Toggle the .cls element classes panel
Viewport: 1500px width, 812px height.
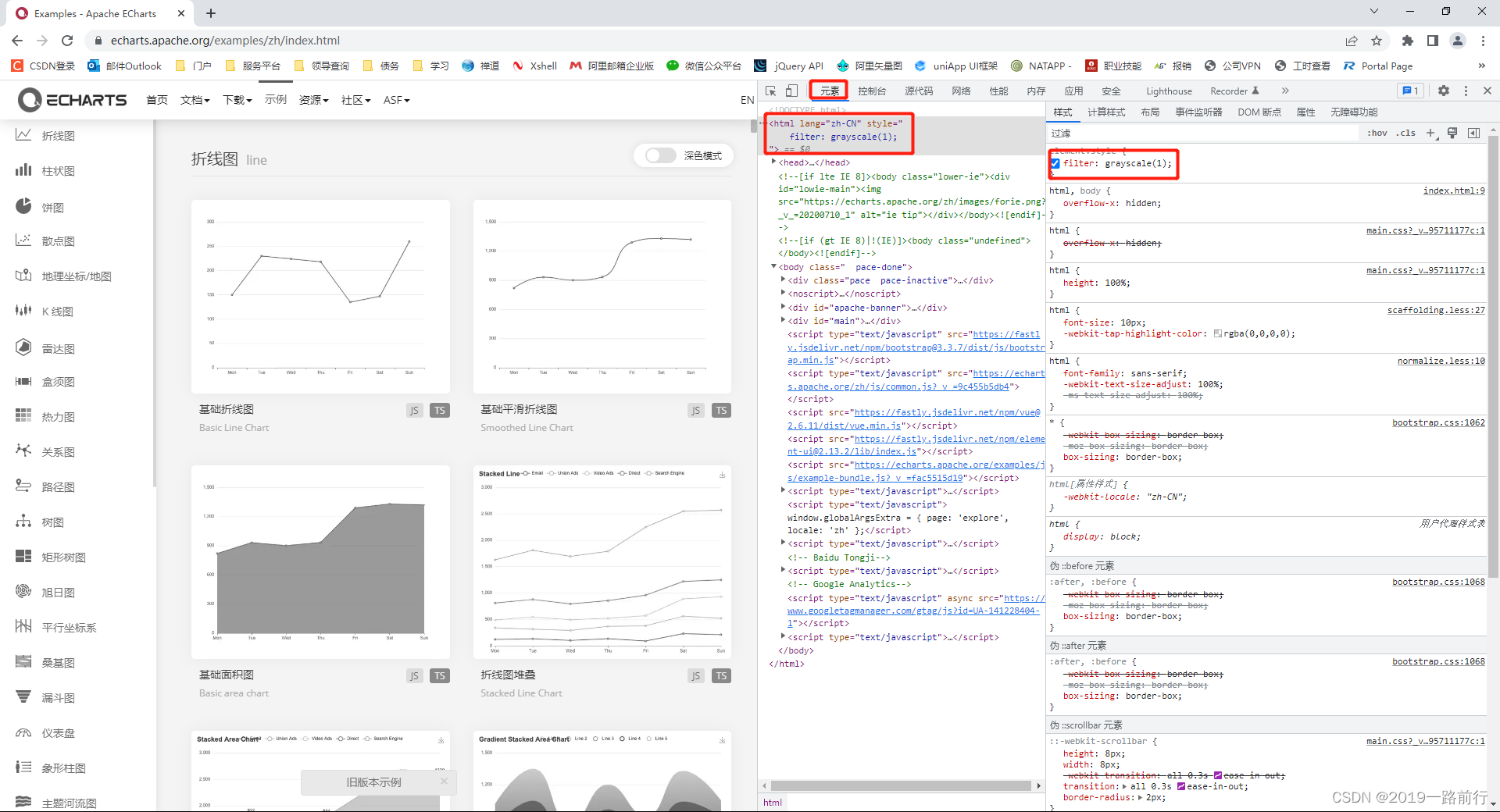(1406, 133)
